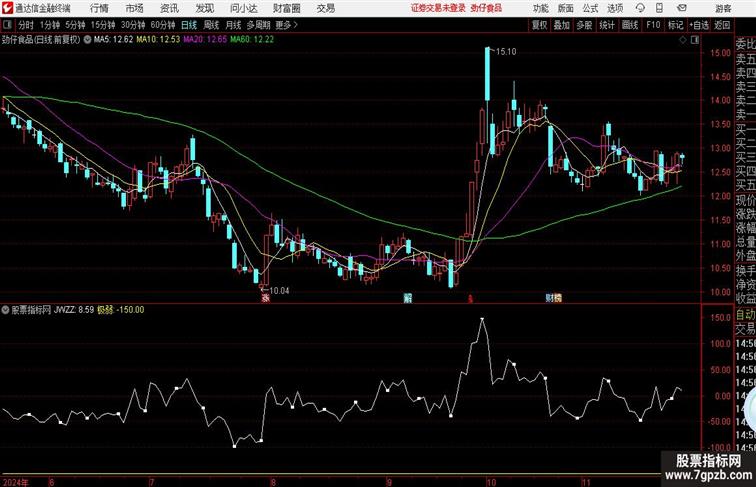The height and width of the screenshot is (487, 756).
Task: Click the 证券交易未登录 status link
Action: click(x=438, y=8)
